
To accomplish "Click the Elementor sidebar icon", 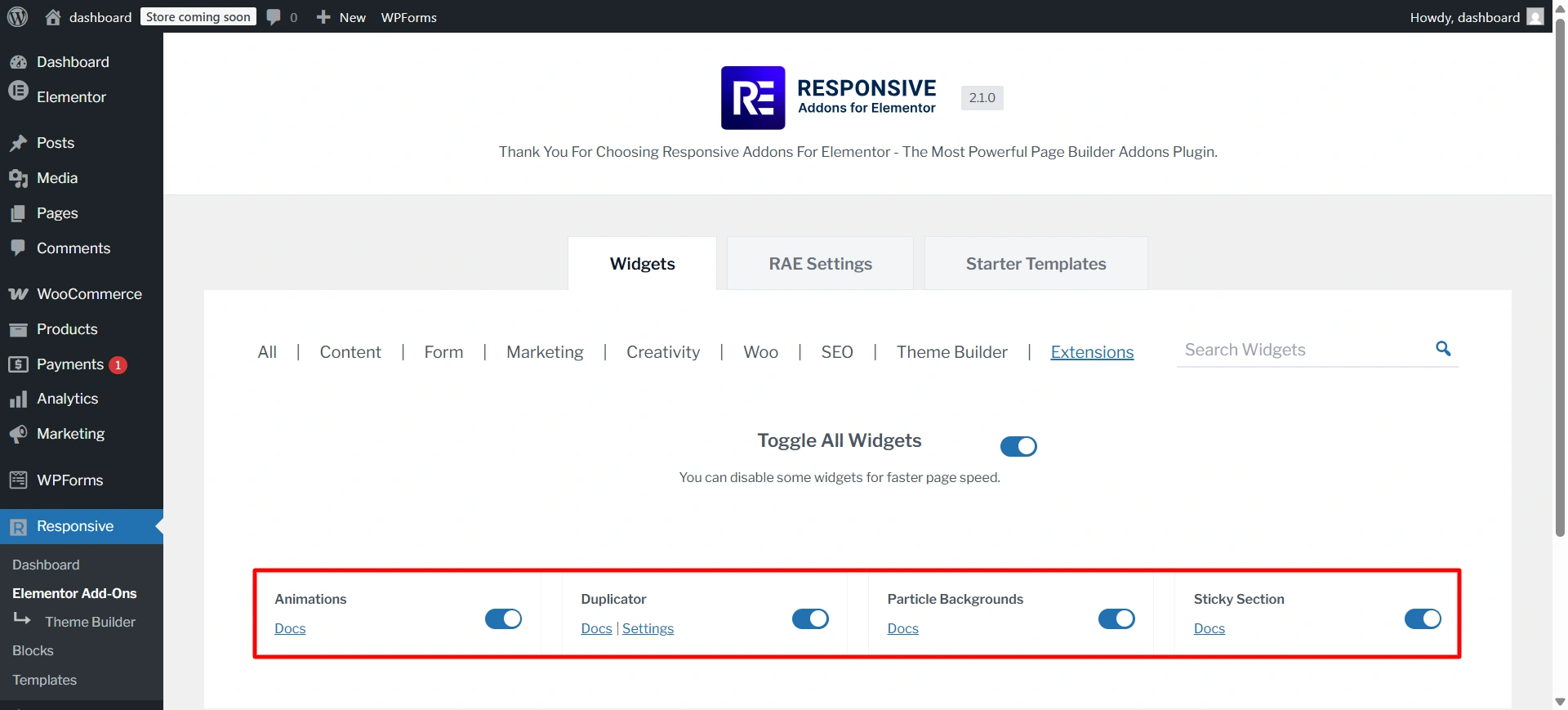I will 18,92.
